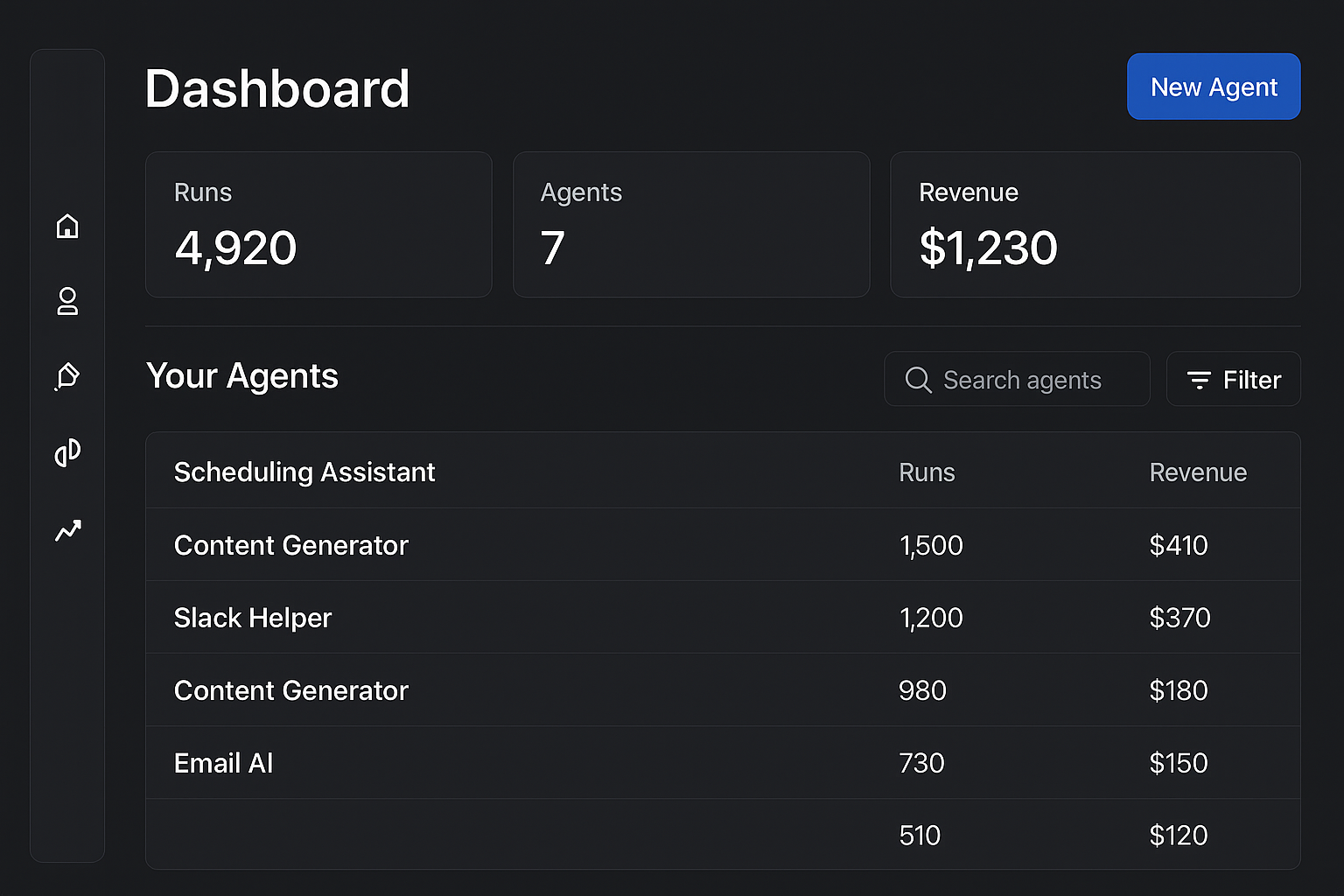This screenshot has height=896, width=1344.
Task: Sort by Revenue column header
Action: tap(1197, 472)
